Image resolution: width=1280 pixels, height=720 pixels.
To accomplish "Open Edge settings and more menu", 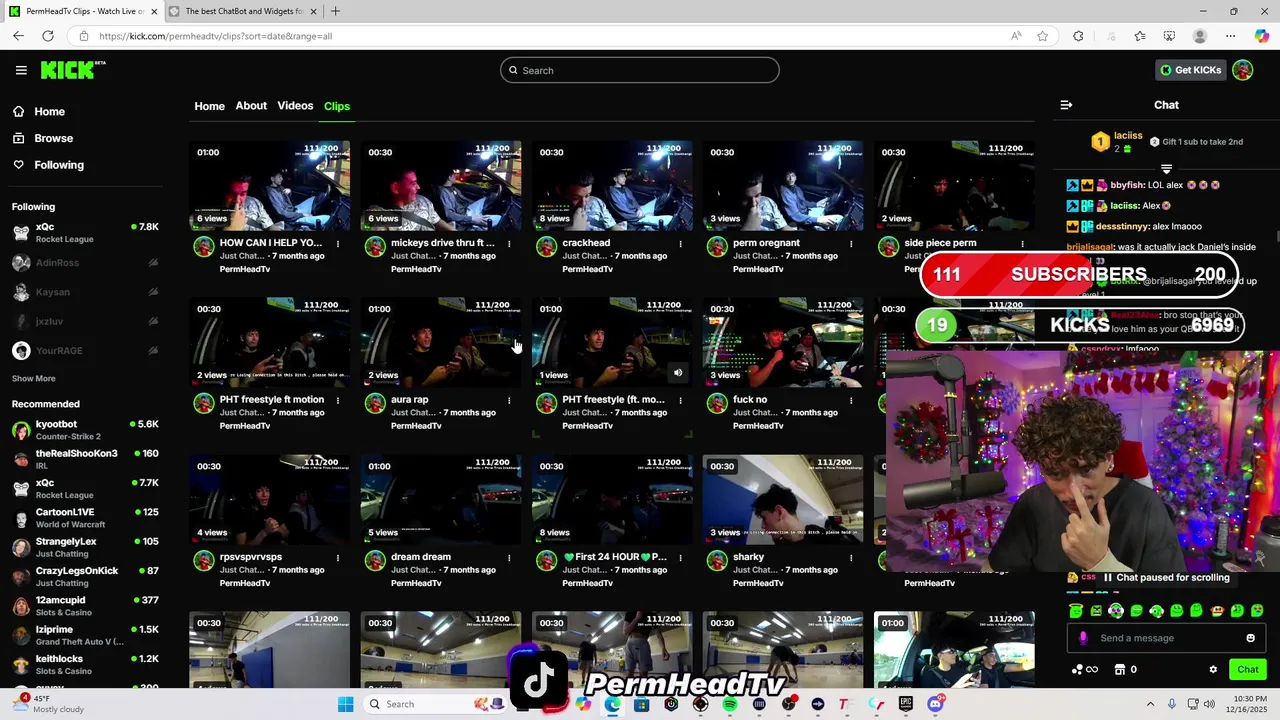I will tap(1230, 36).
